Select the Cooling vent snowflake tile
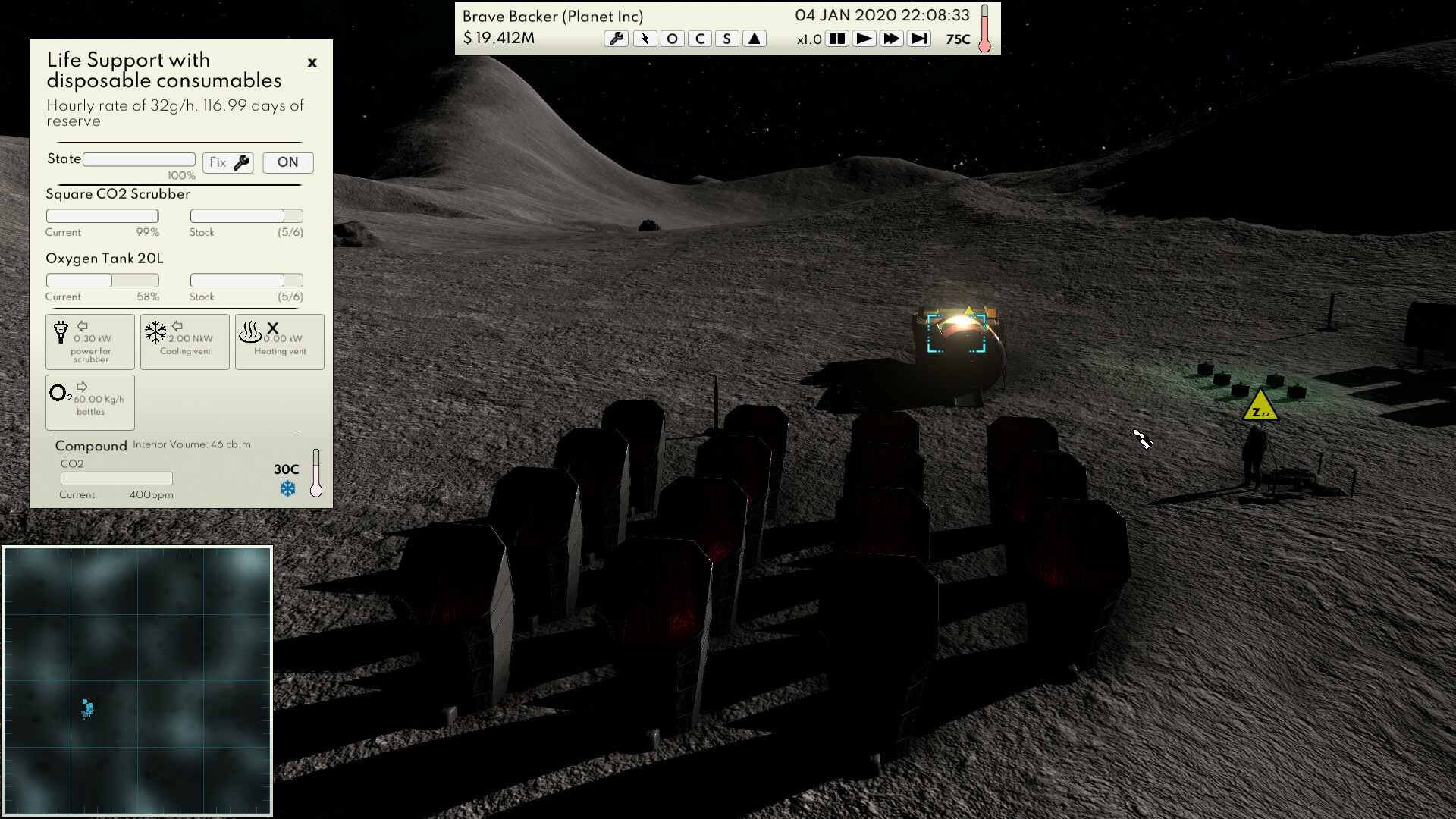 (185, 342)
